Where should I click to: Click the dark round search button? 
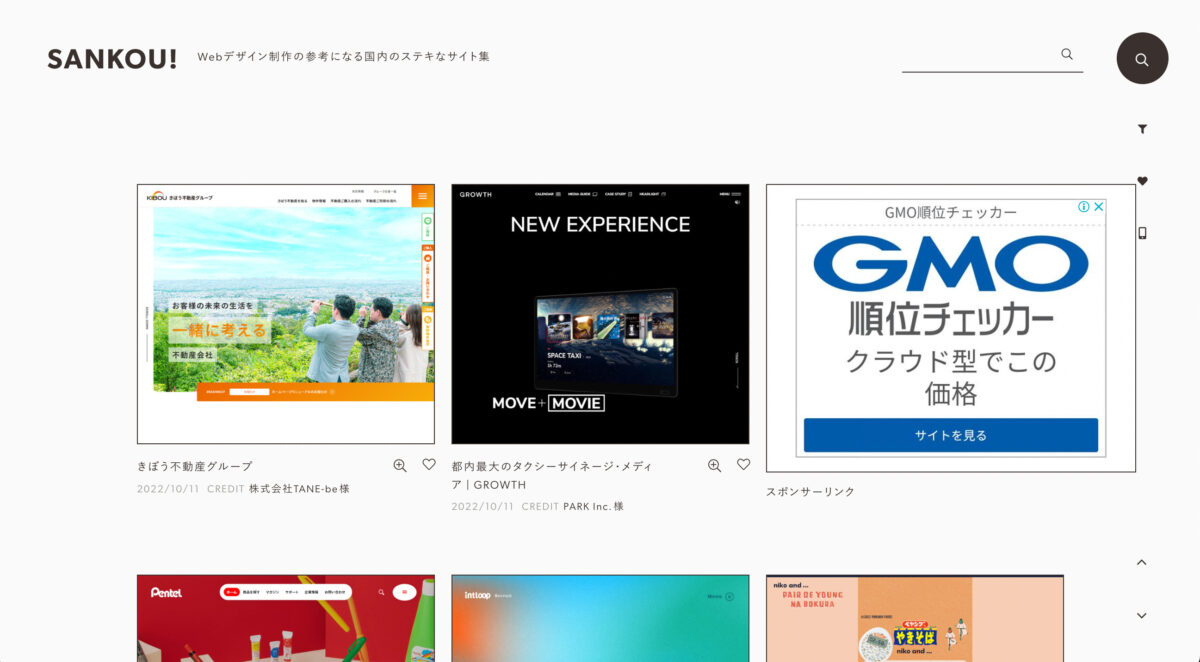click(1142, 59)
